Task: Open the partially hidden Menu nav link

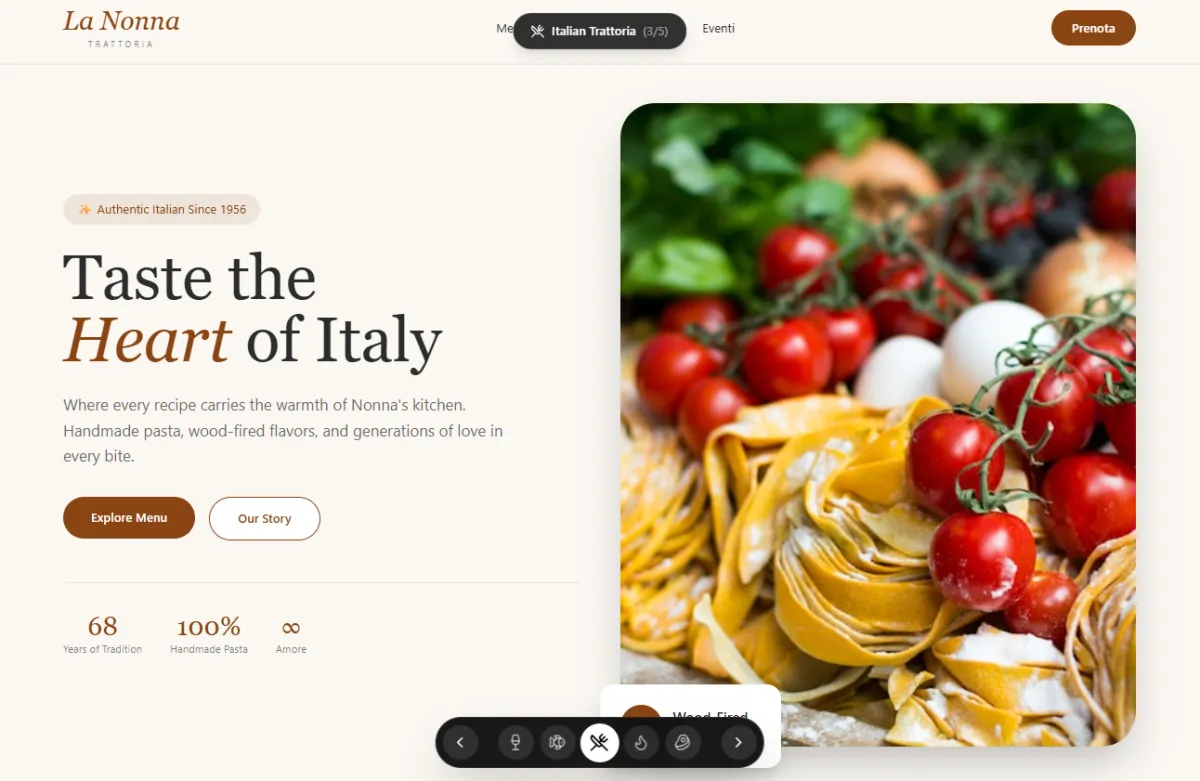Action: click(505, 29)
